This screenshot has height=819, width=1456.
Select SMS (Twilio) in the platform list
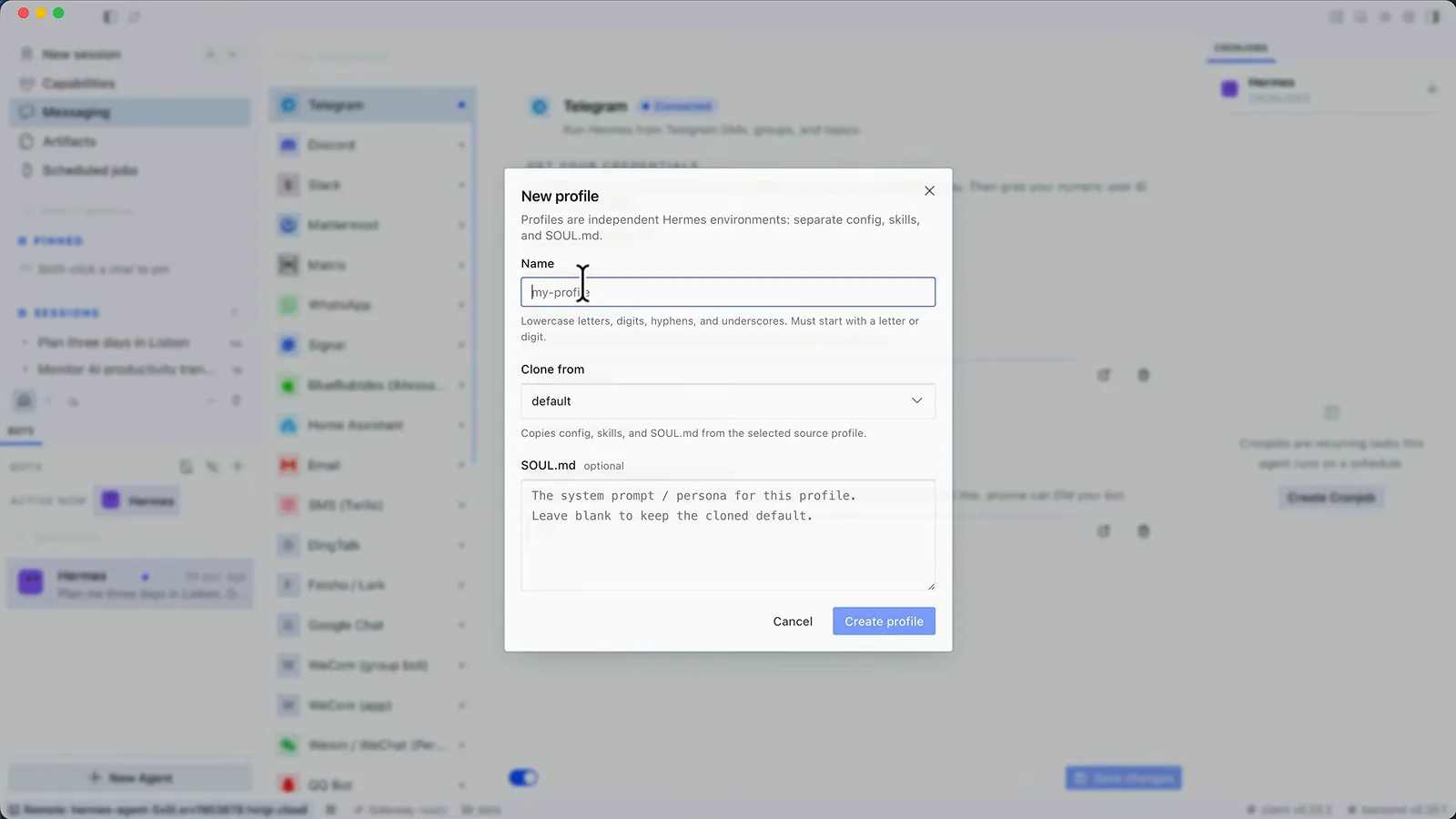372,505
